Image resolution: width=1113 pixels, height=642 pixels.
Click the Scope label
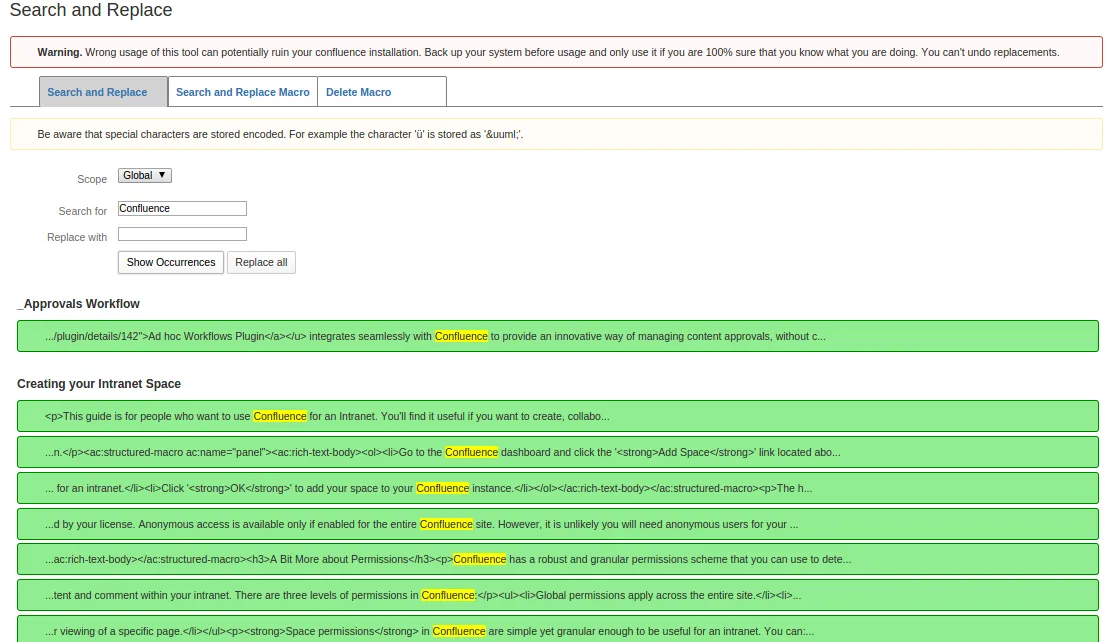click(92, 179)
